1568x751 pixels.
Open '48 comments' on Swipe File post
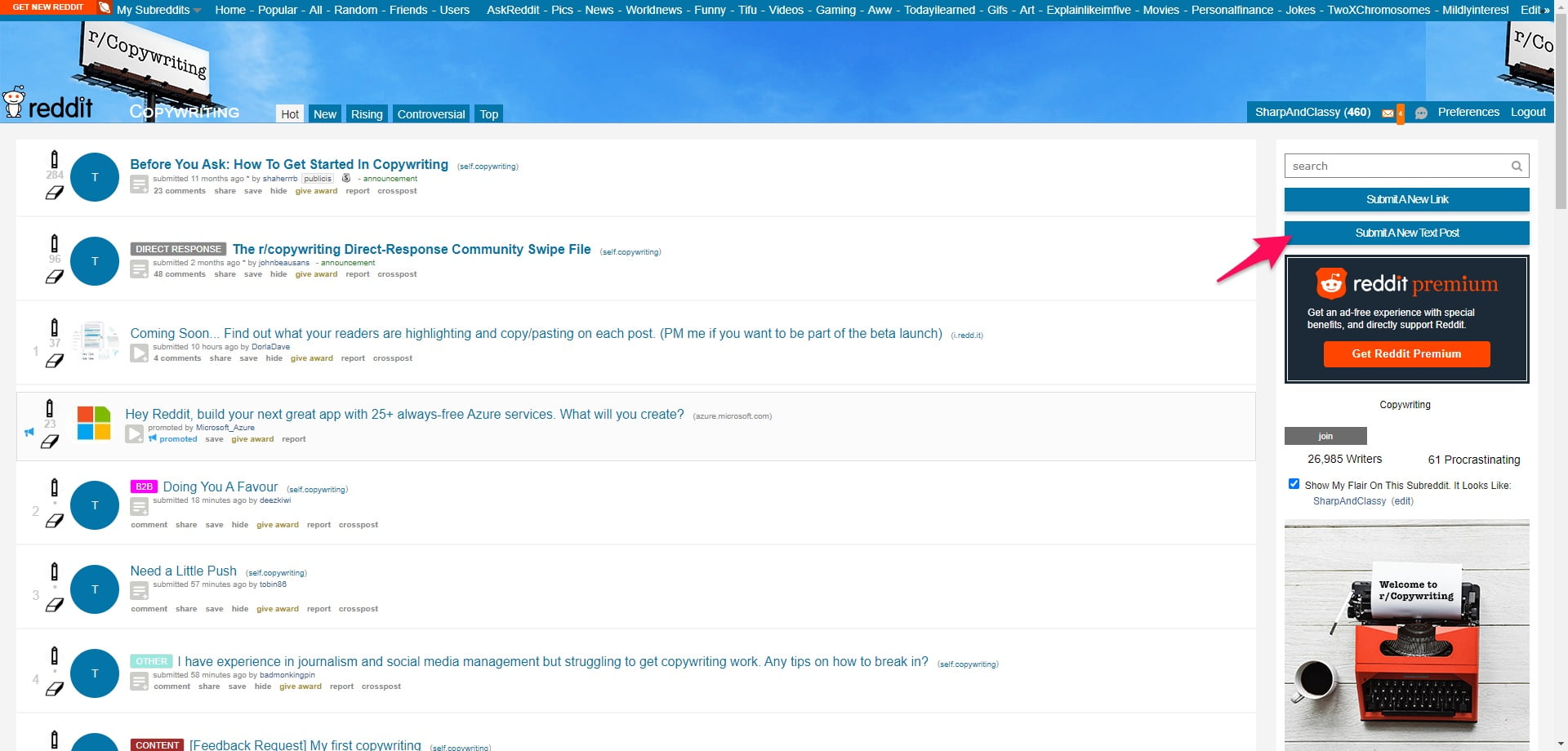pos(180,274)
